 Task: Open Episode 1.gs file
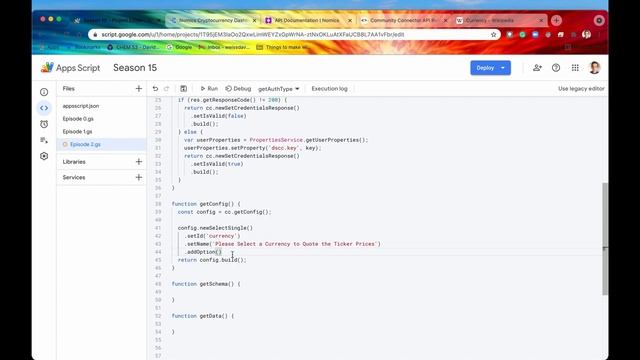click(77, 131)
